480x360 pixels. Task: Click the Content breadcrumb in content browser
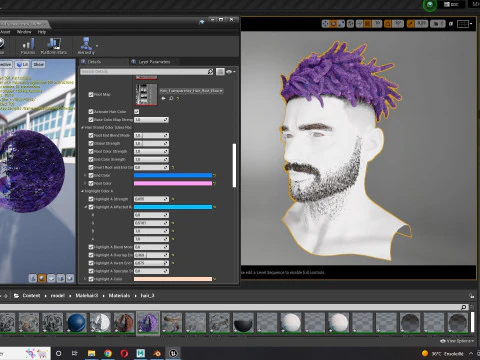point(31,296)
